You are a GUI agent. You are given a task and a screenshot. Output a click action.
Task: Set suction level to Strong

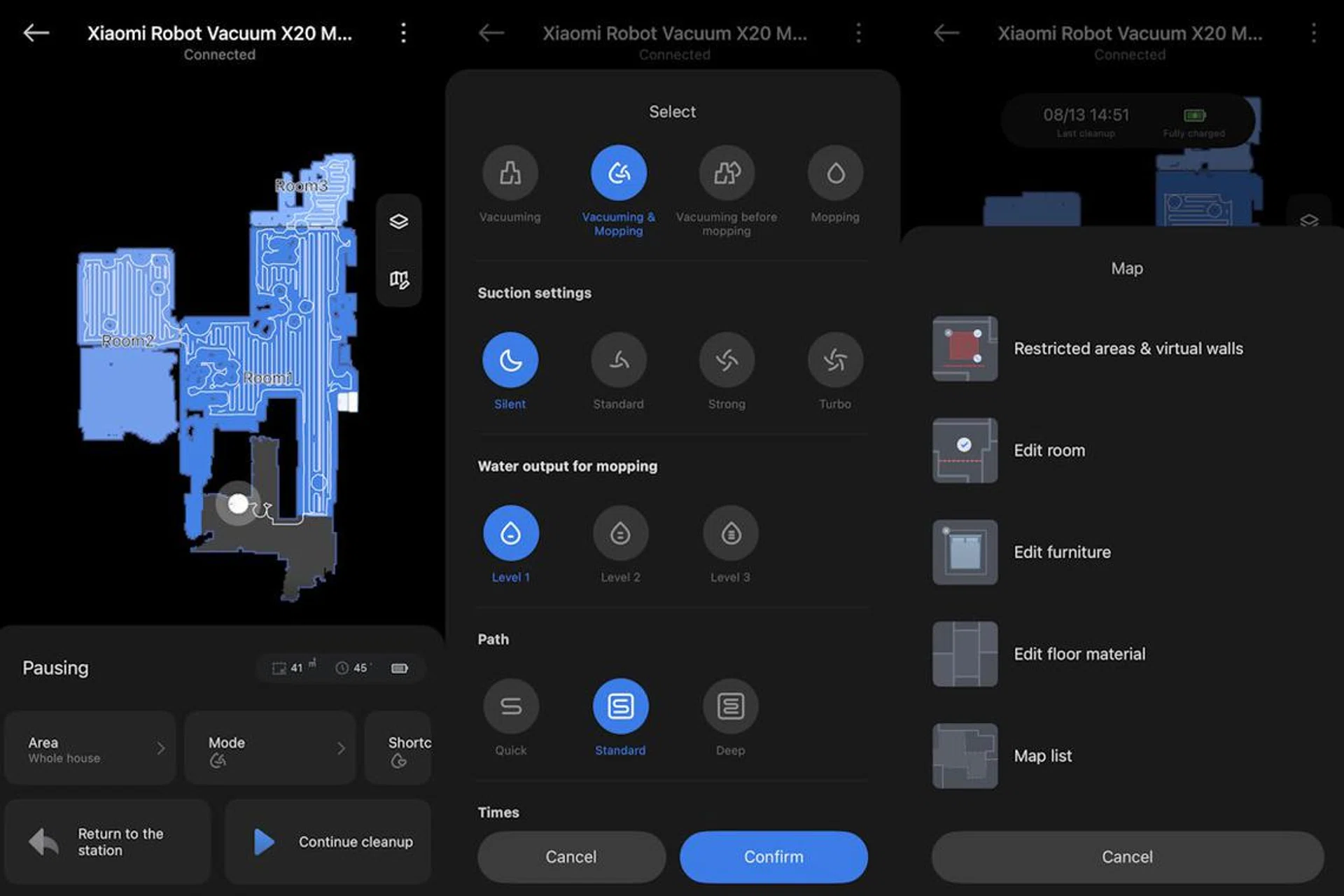click(x=727, y=360)
